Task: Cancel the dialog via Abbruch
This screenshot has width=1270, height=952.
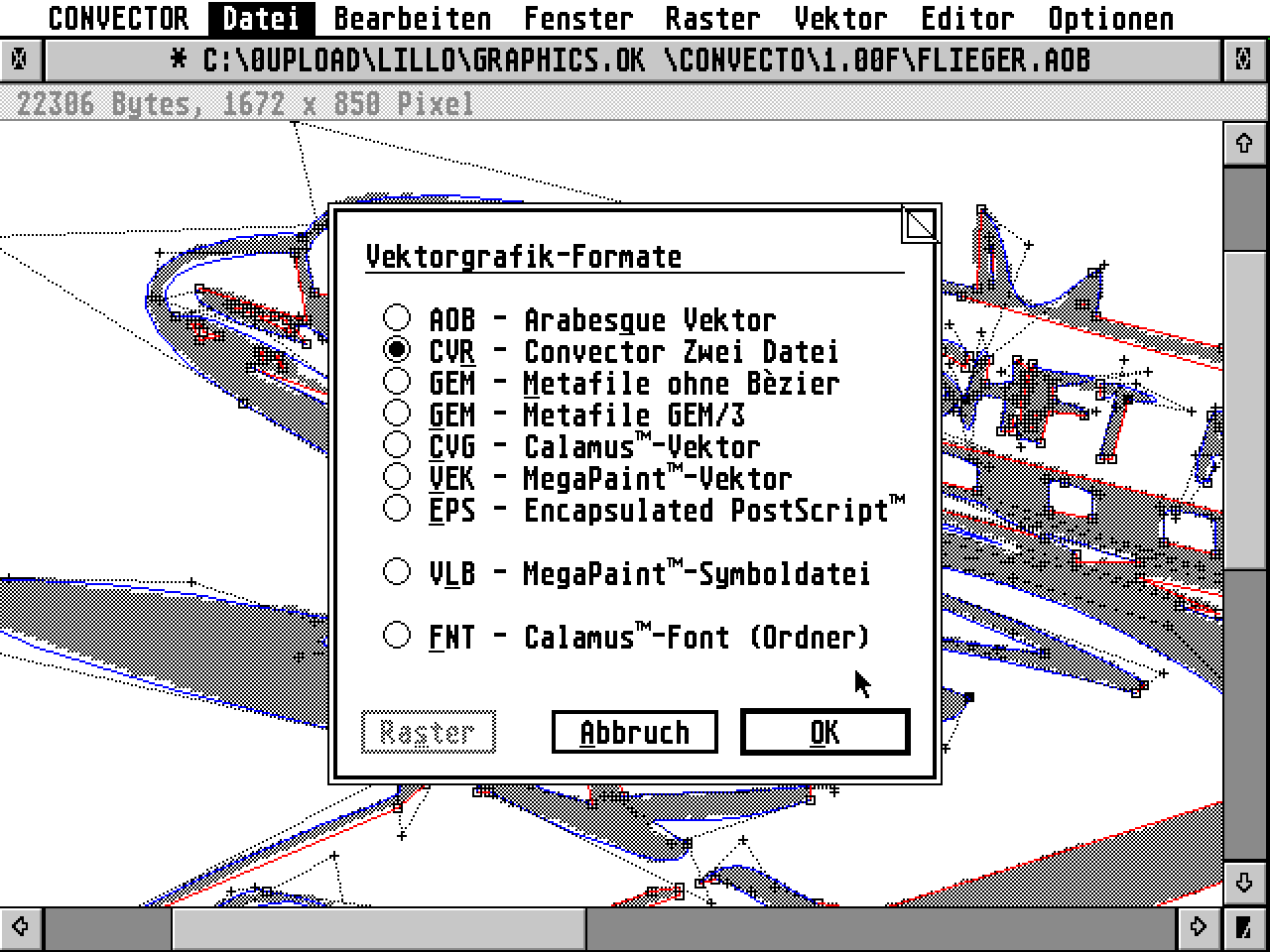Action: point(634,731)
